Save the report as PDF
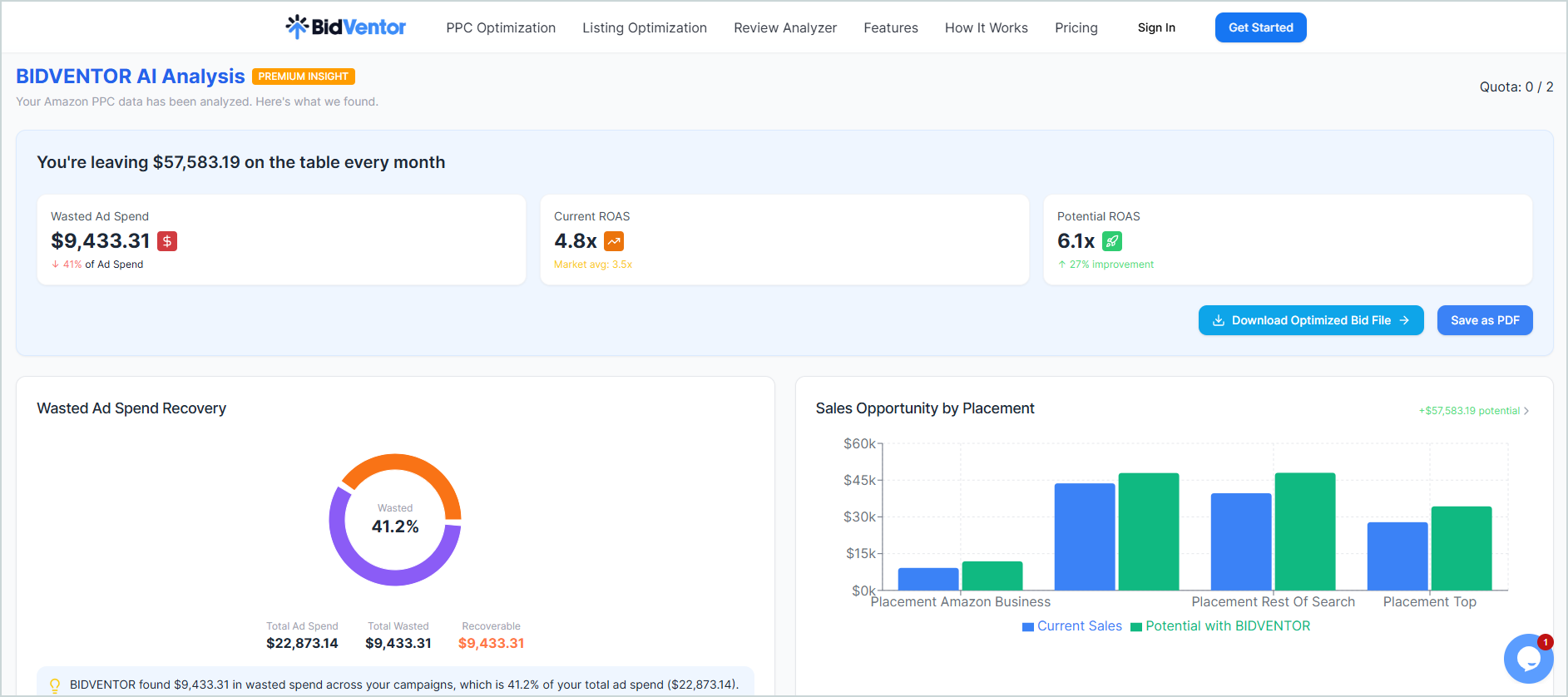The image size is (1568, 697). click(x=1485, y=320)
